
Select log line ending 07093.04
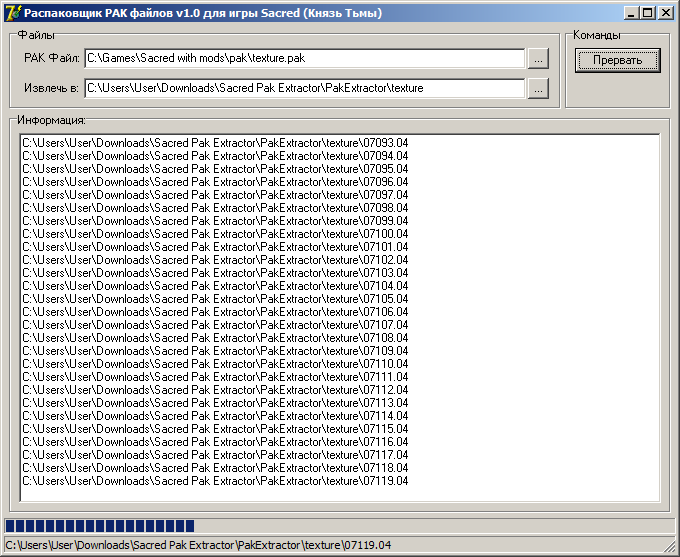click(x=215, y=143)
